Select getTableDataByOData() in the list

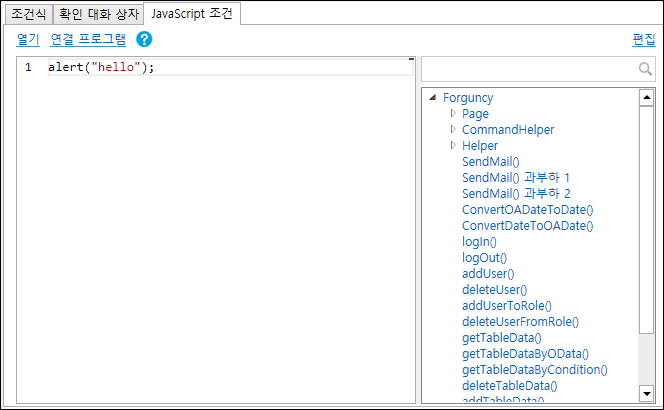pos(525,354)
